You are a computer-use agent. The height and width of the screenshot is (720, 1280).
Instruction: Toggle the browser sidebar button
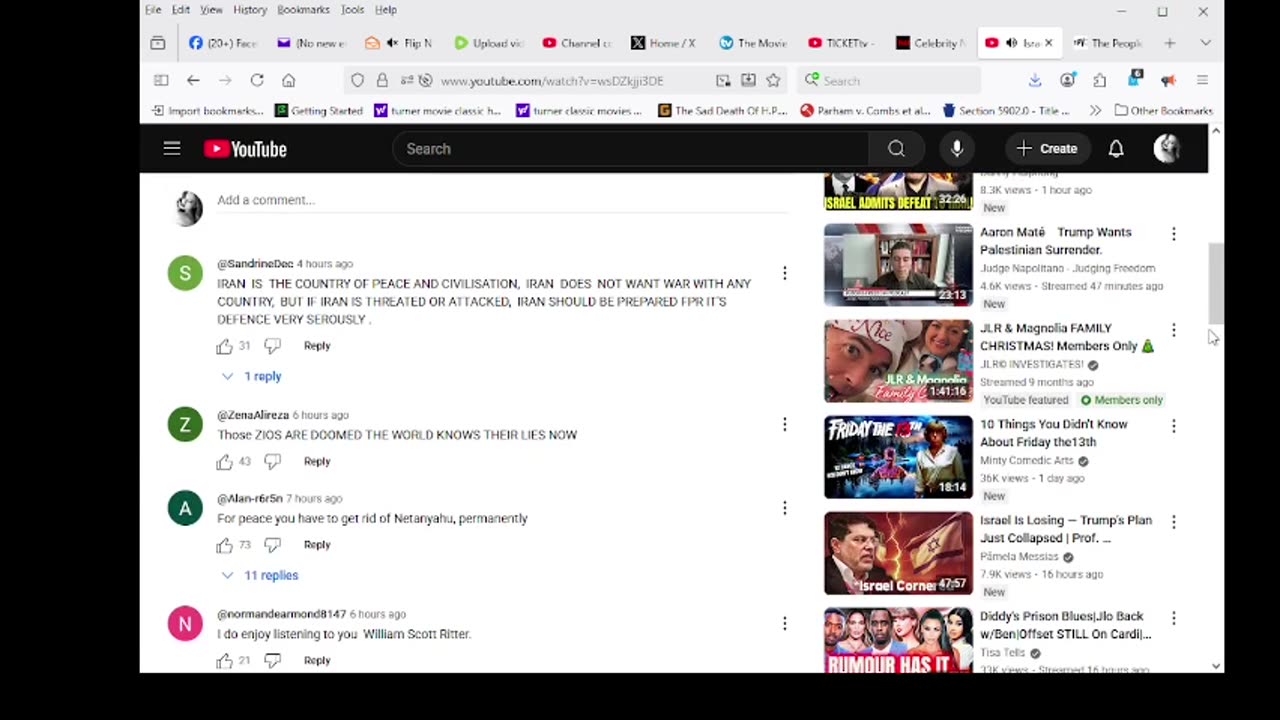pos(161,81)
